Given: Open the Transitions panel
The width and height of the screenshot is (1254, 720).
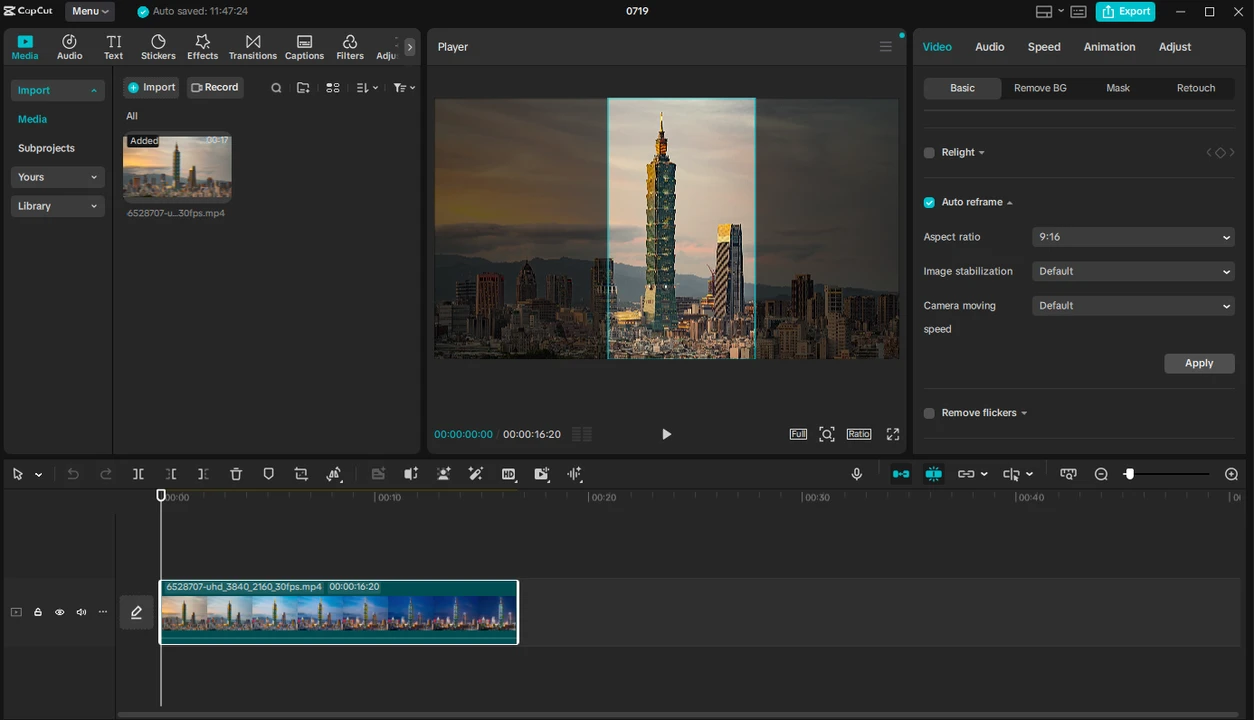Looking at the screenshot, I should pyautogui.click(x=252, y=47).
